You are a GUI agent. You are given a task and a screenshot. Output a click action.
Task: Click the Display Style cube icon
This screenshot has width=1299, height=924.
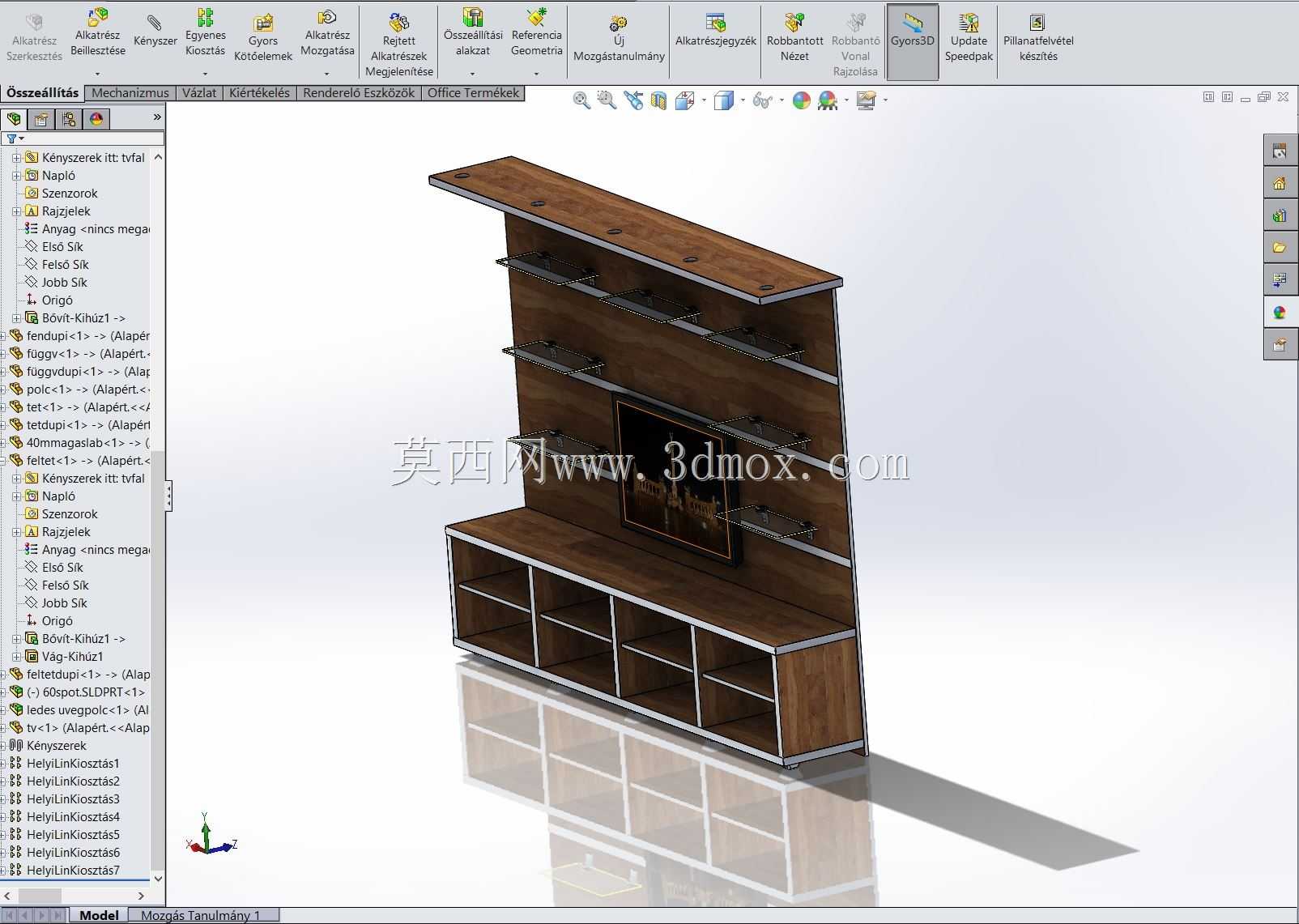click(x=724, y=100)
